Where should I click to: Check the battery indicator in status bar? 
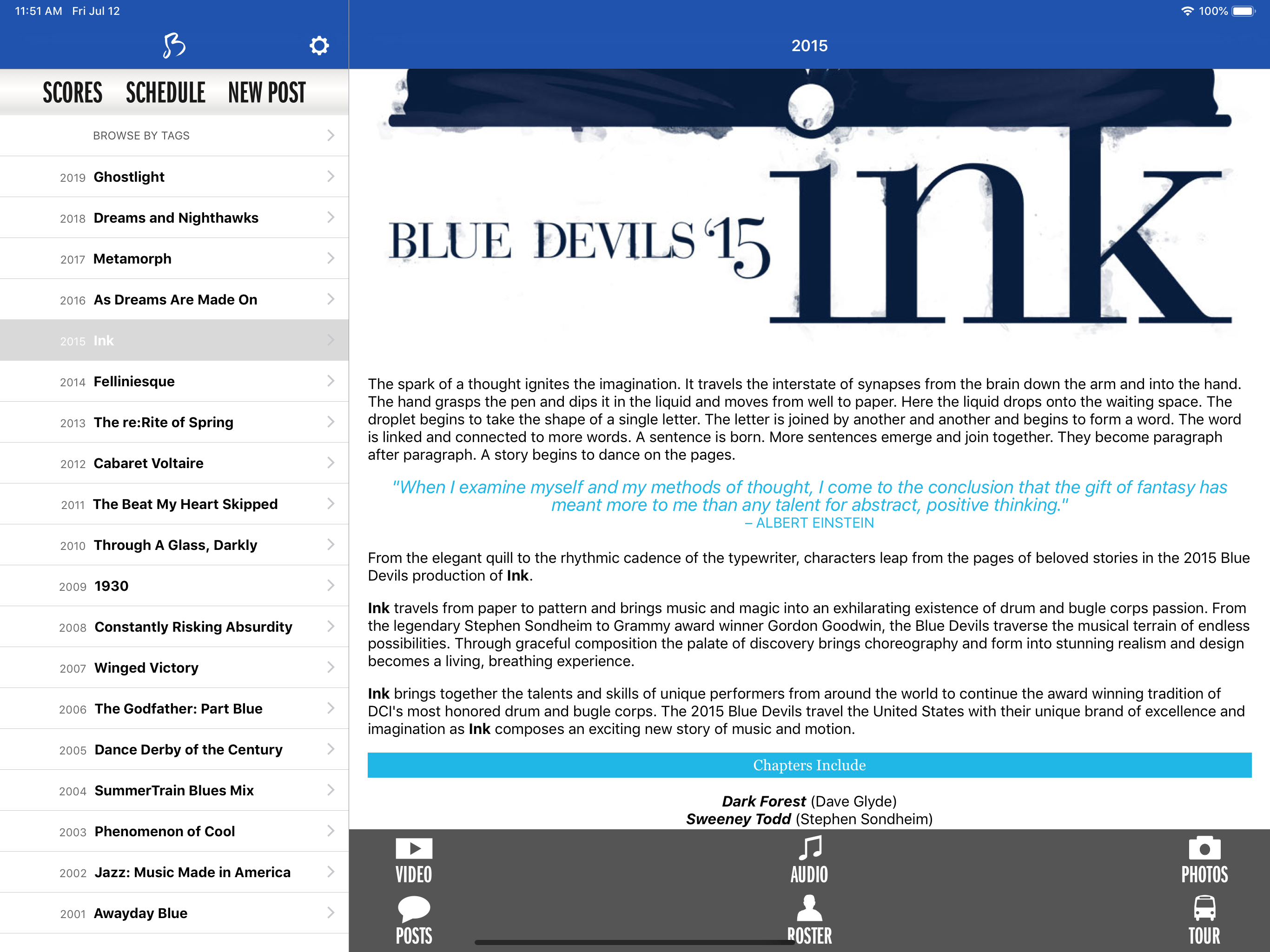(x=1244, y=11)
